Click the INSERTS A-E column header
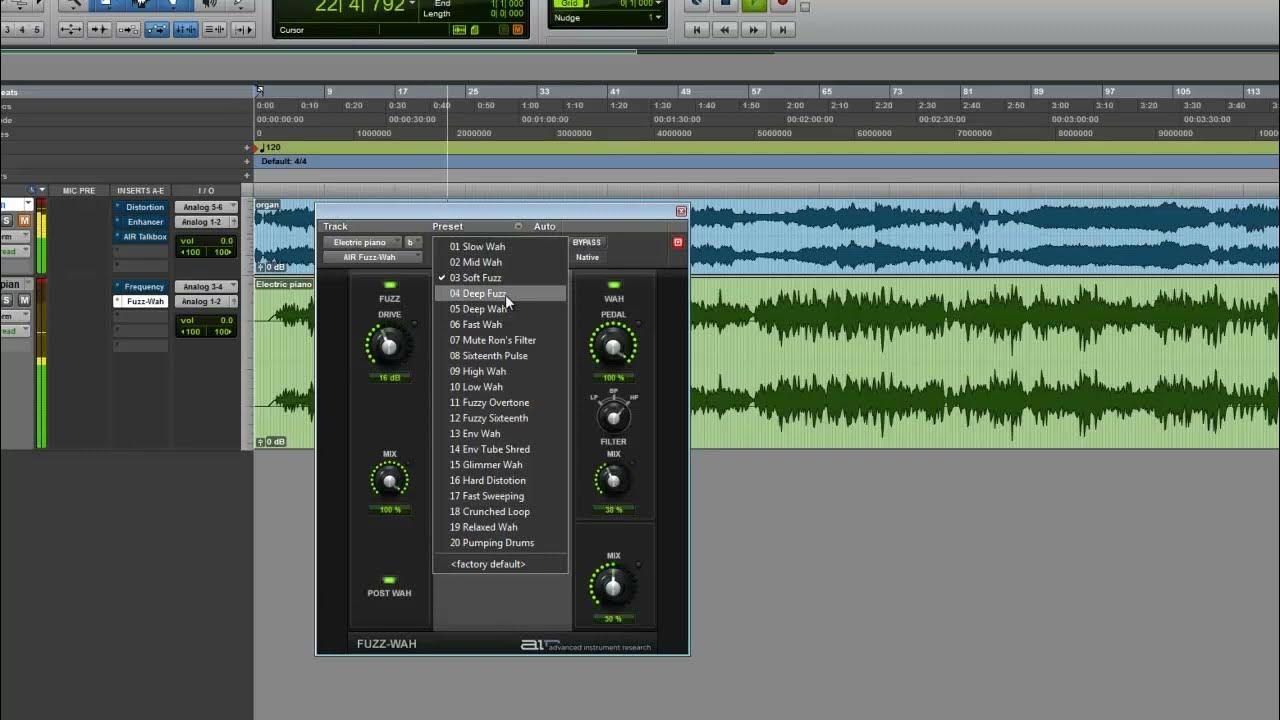Image resolution: width=1280 pixels, height=720 pixels. pos(140,190)
